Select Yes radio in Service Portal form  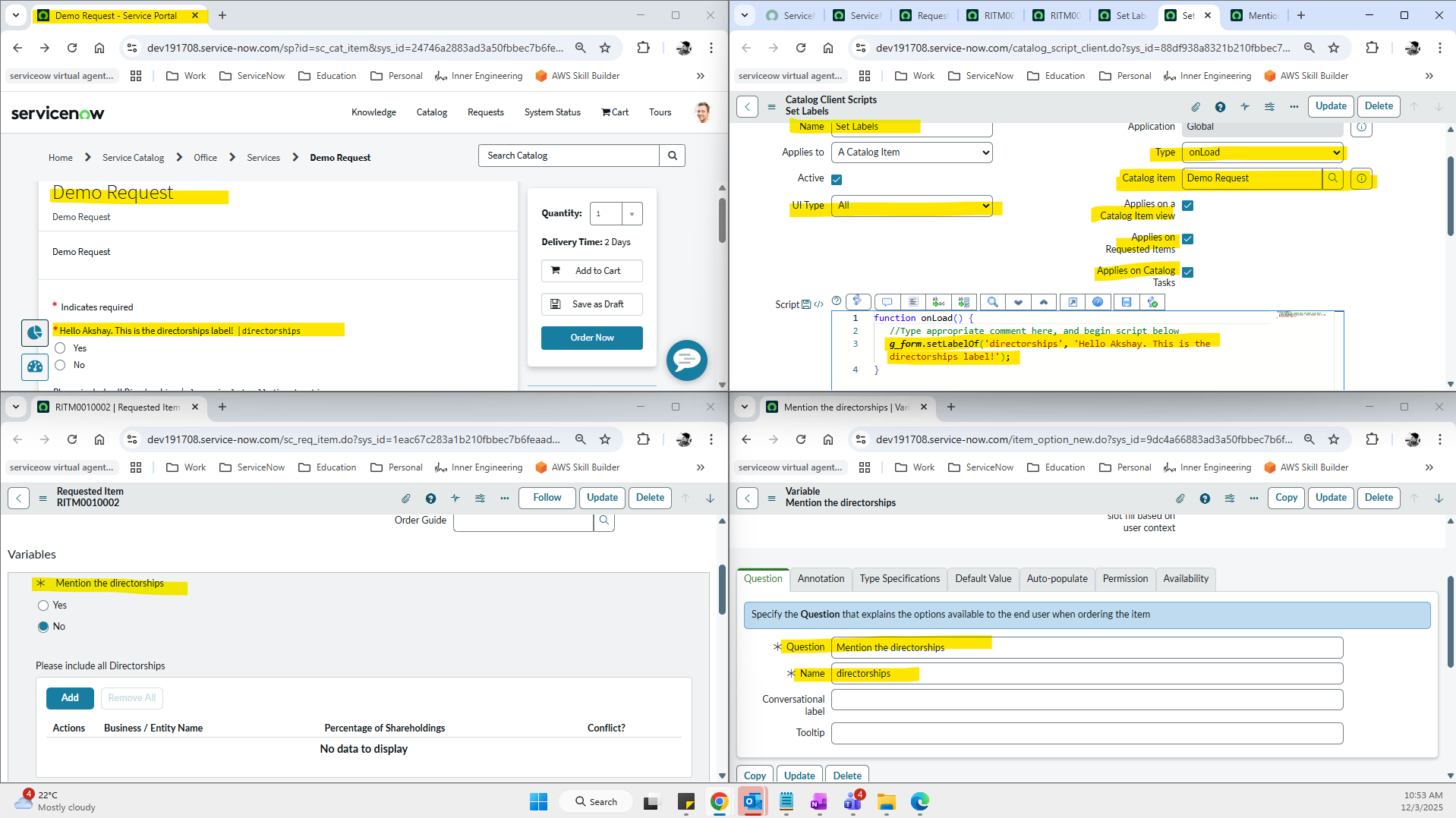[x=61, y=348]
